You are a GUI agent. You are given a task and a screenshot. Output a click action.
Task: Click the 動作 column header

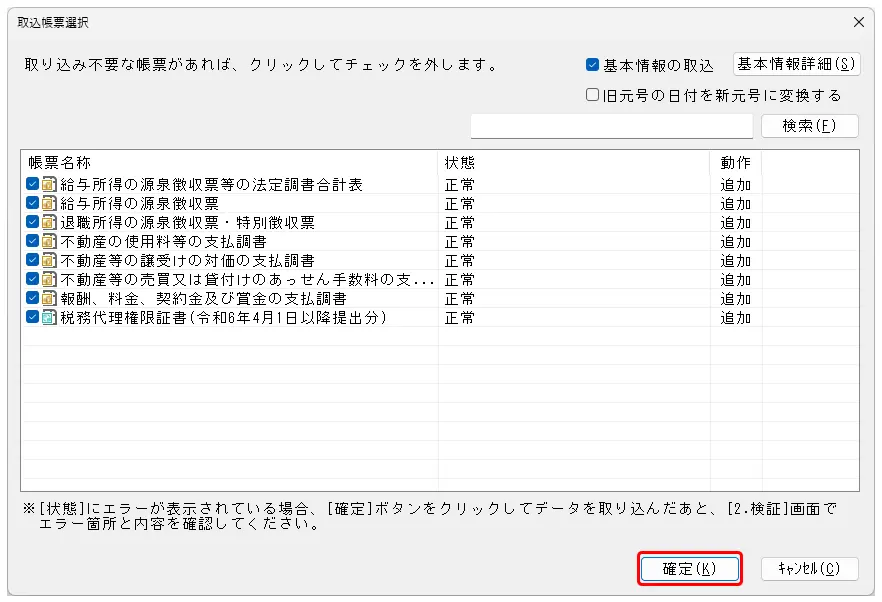[736, 162]
